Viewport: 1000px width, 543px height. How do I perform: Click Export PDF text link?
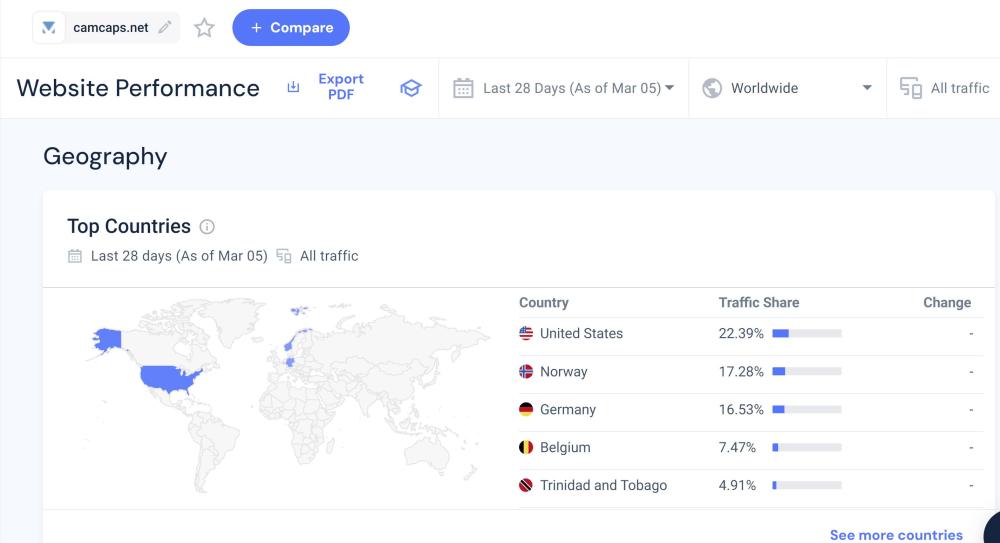pos(341,87)
